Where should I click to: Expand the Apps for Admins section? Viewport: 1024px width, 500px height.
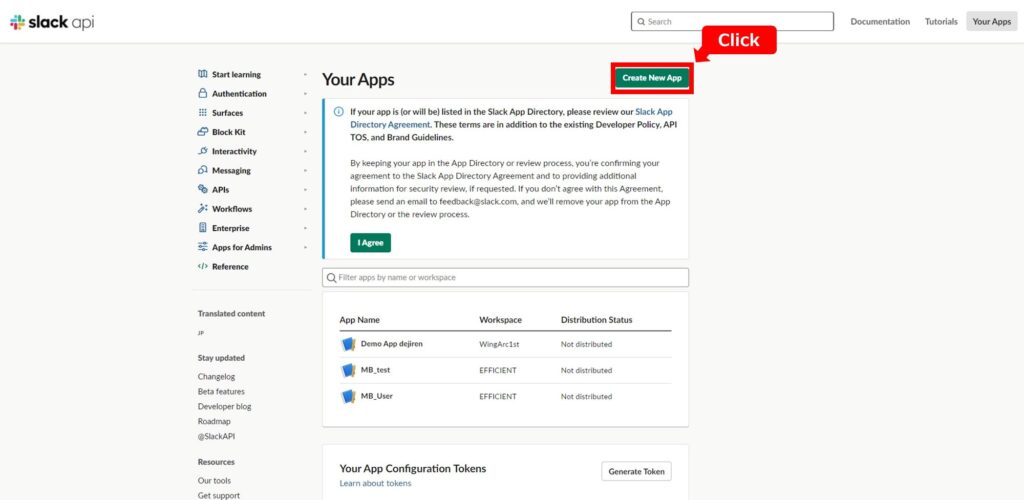point(305,247)
